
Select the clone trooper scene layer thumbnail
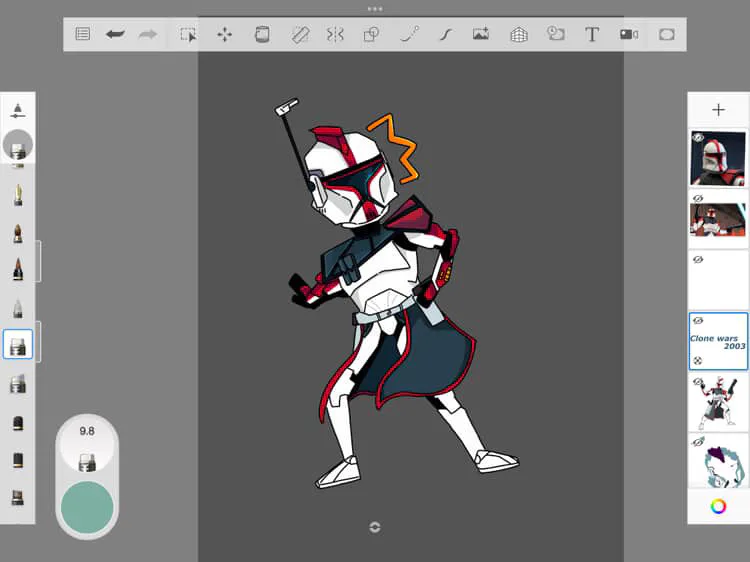click(x=718, y=220)
